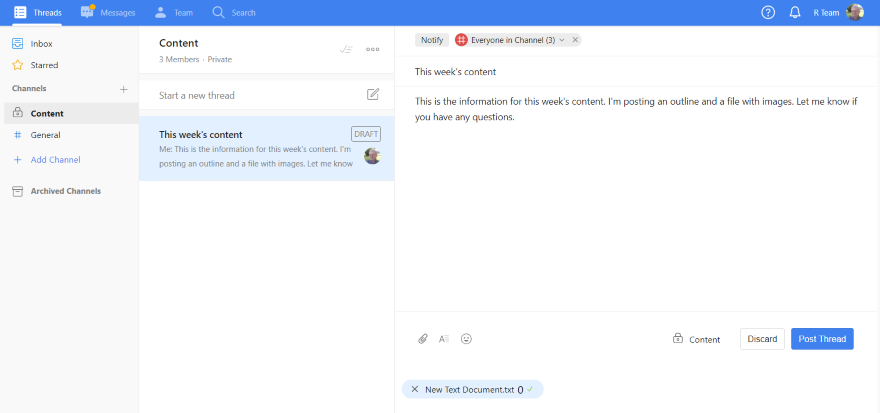The width and height of the screenshot is (880, 413).
Task: Open the Search tab
Action: tap(234, 12)
